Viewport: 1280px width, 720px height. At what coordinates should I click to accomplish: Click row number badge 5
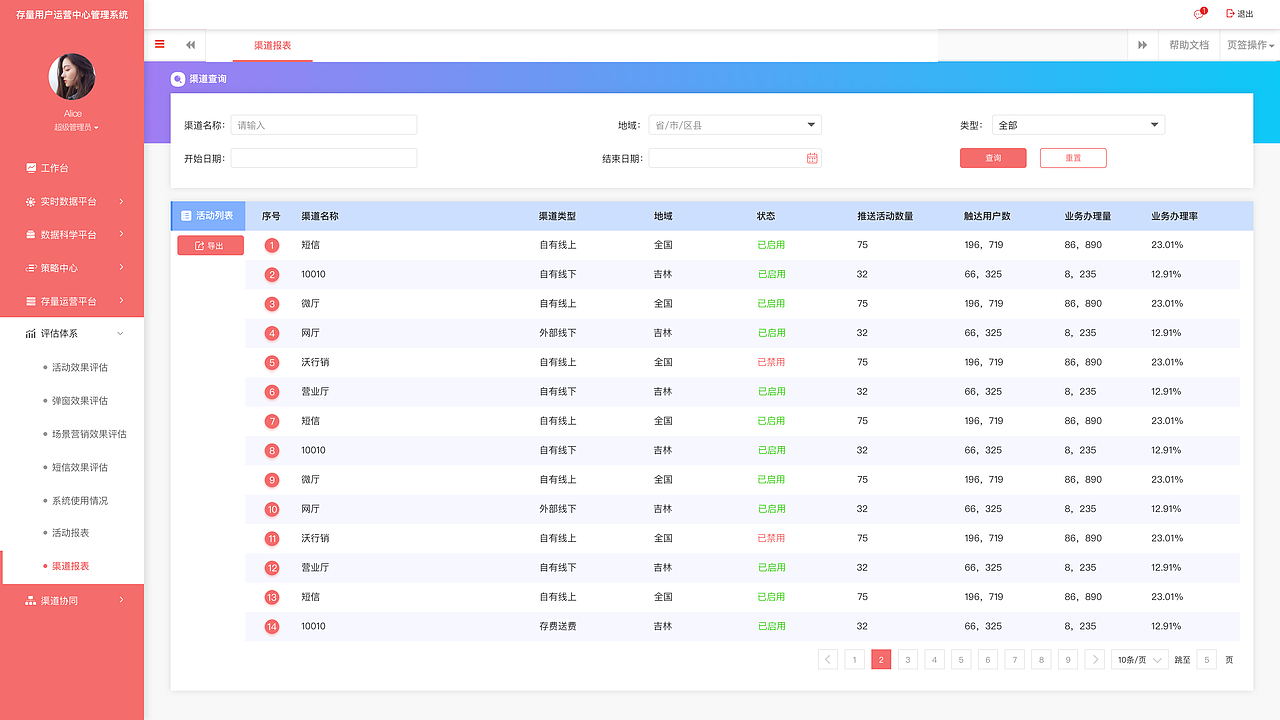272,362
